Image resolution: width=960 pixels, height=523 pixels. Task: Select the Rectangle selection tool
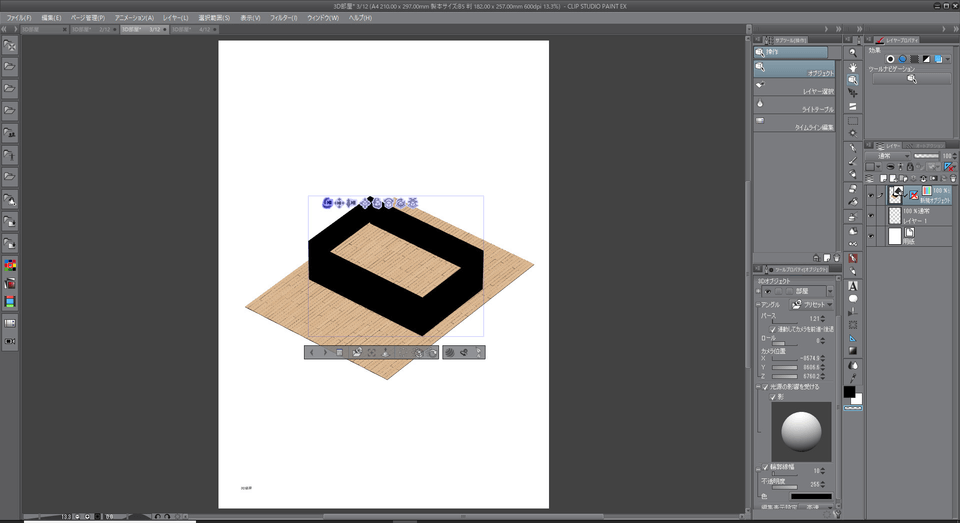click(x=853, y=120)
